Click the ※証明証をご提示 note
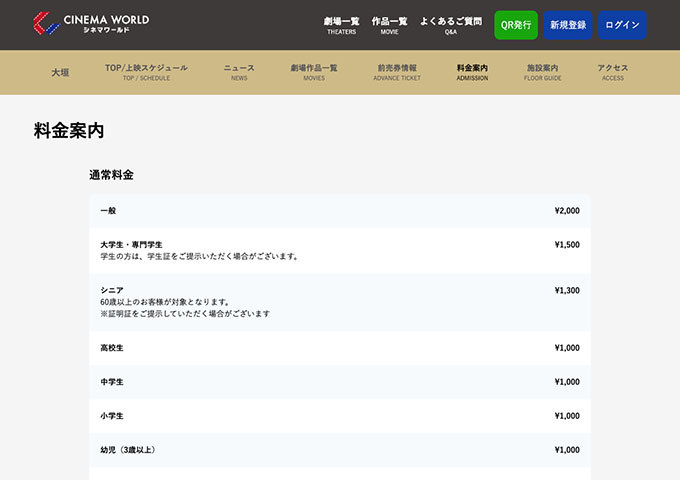The height and width of the screenshot is (480, 680). pos(185,313)
